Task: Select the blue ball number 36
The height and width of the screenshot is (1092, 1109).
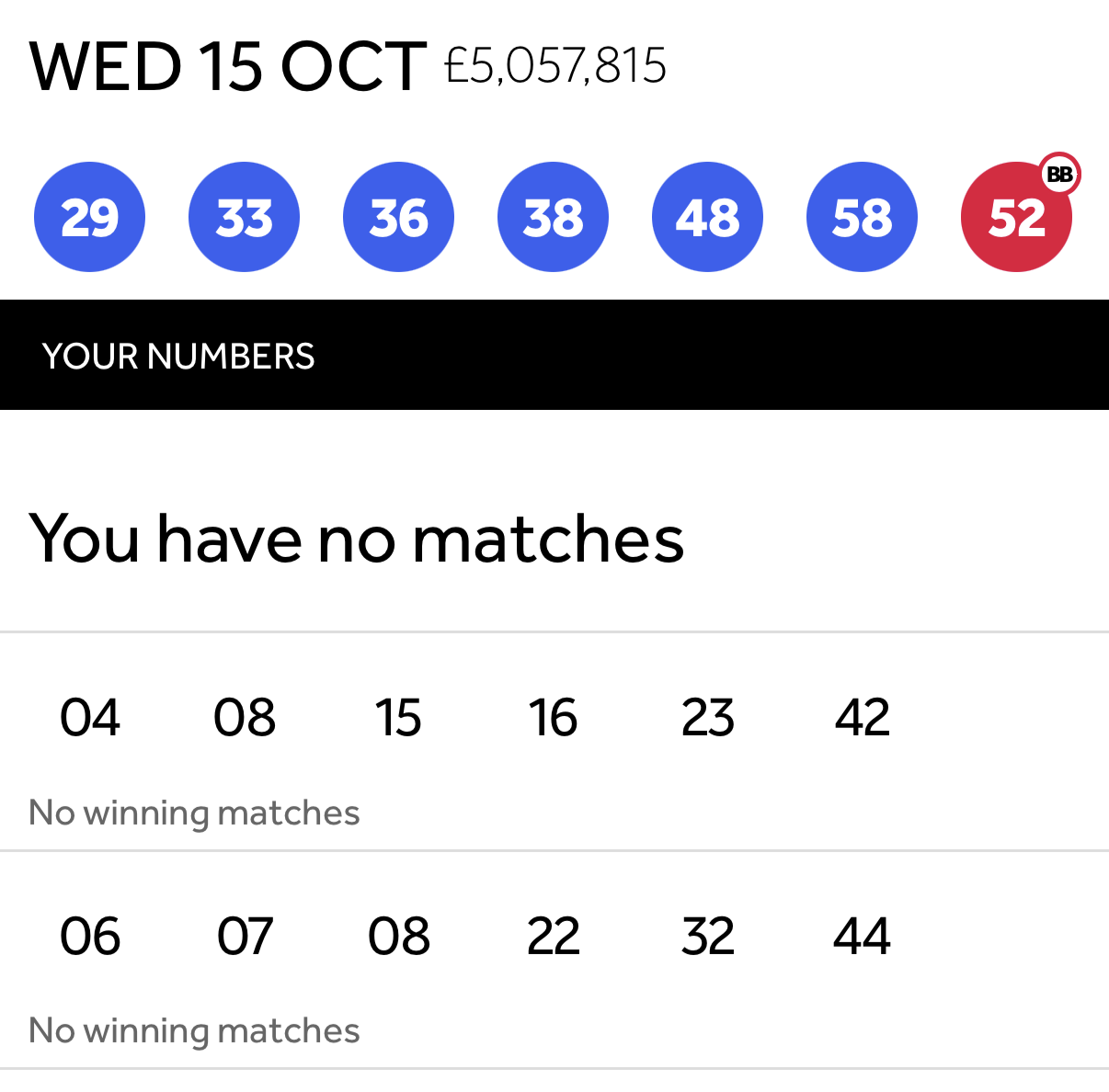Action: [398, 217]
